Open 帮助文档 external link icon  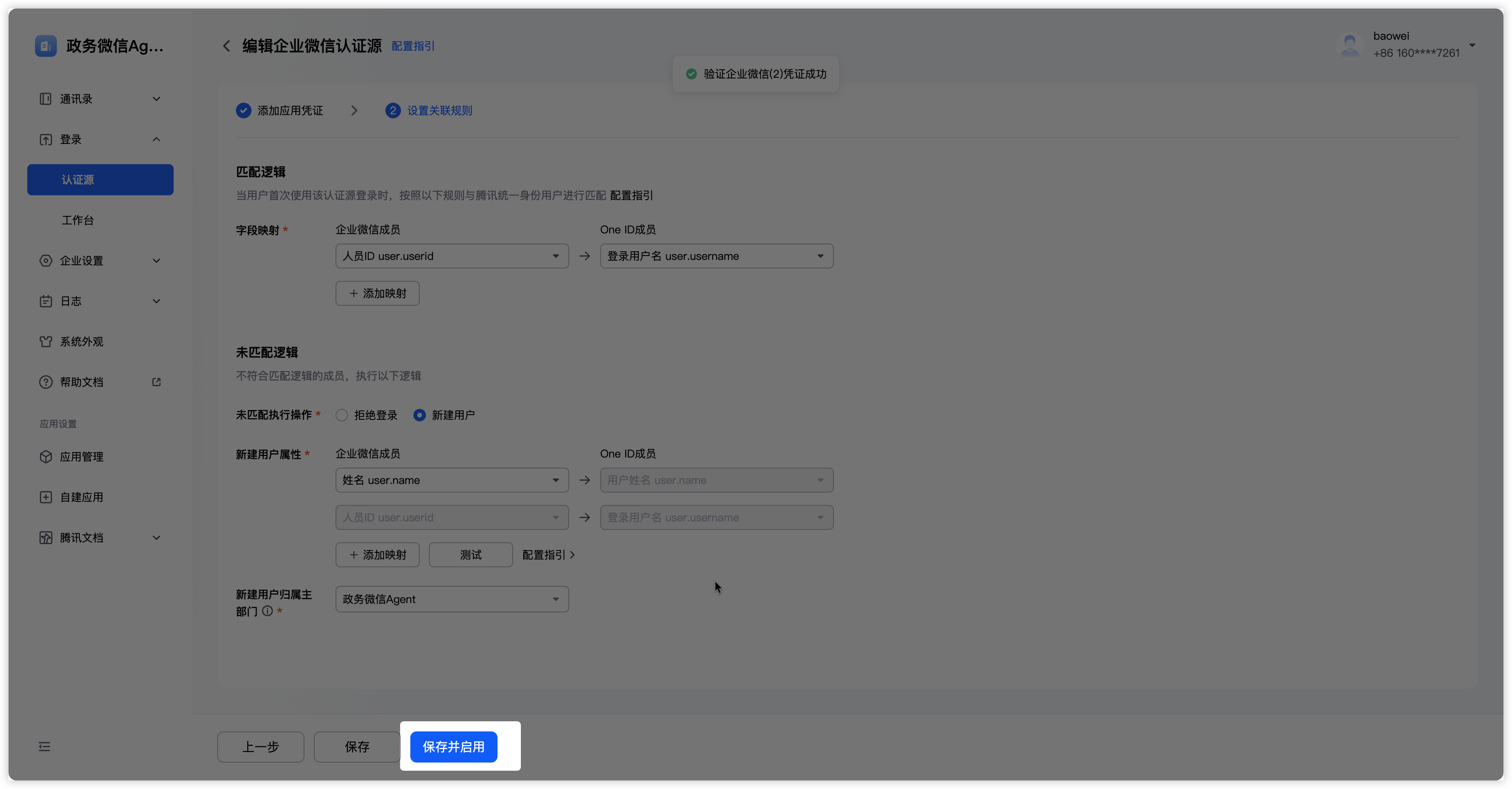(x=156, y=382)
